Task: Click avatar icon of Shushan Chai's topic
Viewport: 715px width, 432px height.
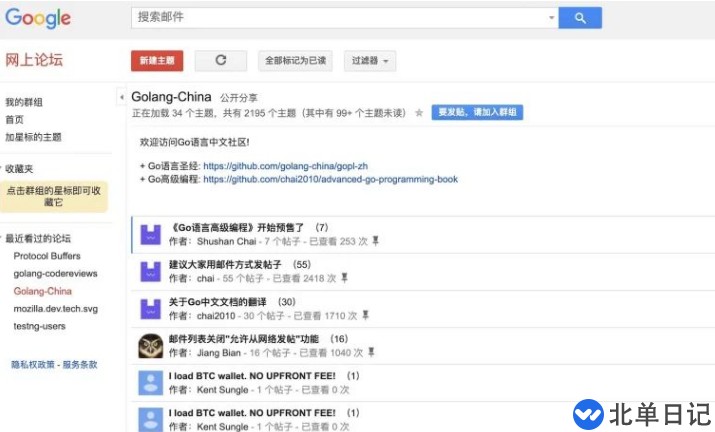Action: click(150, 234)
